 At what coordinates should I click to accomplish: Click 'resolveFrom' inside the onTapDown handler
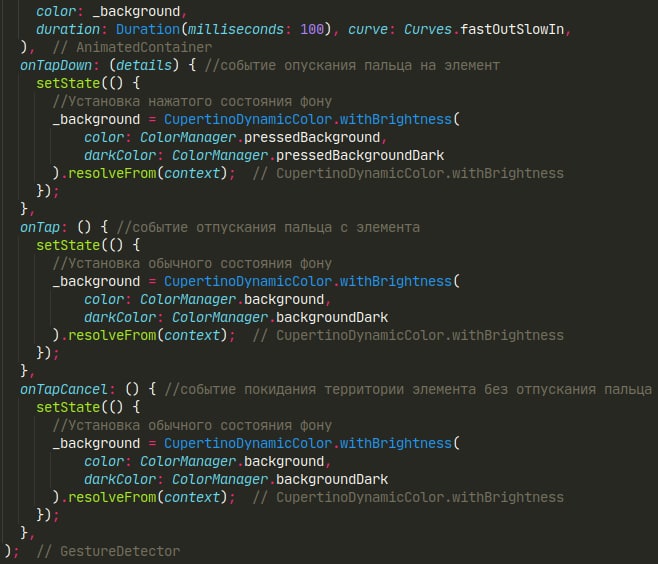[112, 173]
